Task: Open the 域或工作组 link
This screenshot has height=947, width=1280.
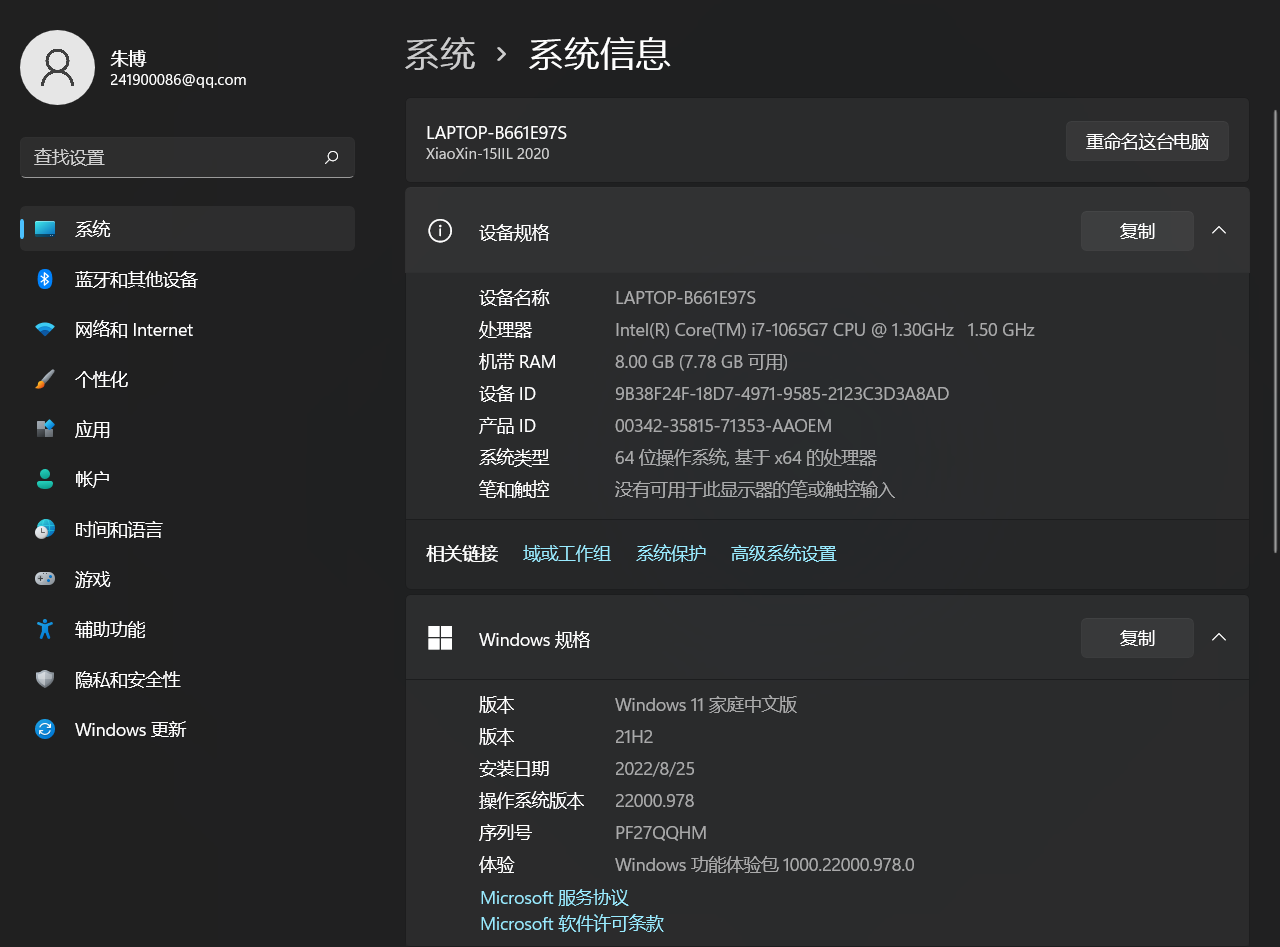Action: [x=567, y=553]
